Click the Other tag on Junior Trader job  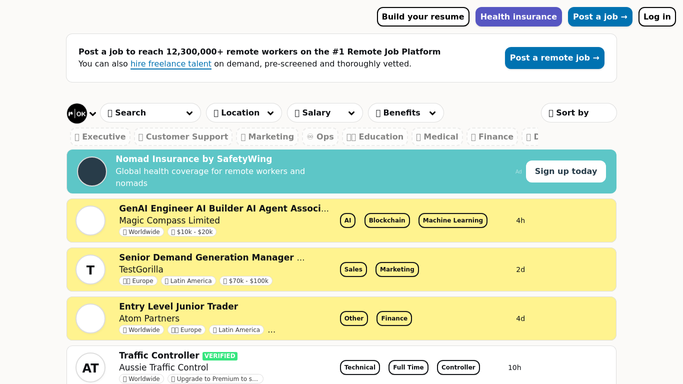click(x=354, y=318)
